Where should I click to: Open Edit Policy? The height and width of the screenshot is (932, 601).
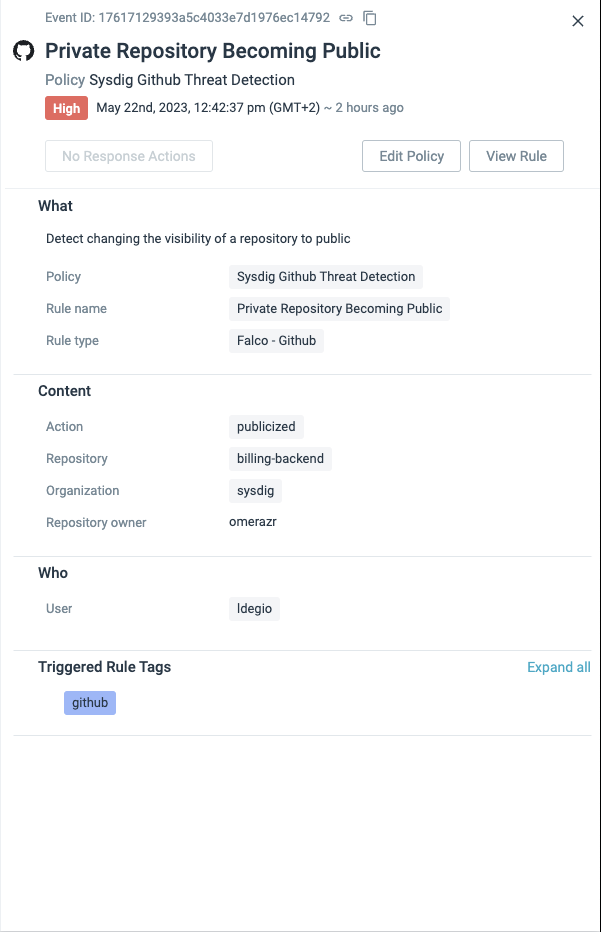point(411,155)
